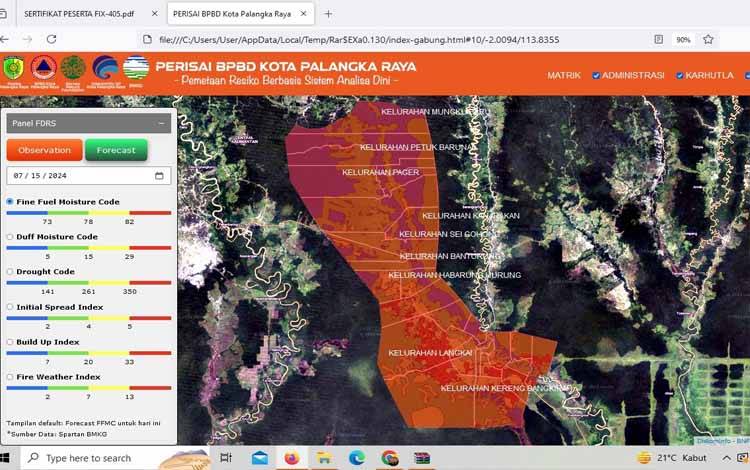The image size is (750, 470).
Task: Click the KELURAHAN KERENG BANGKIRAI map label
Action: (x=506, y=388)
